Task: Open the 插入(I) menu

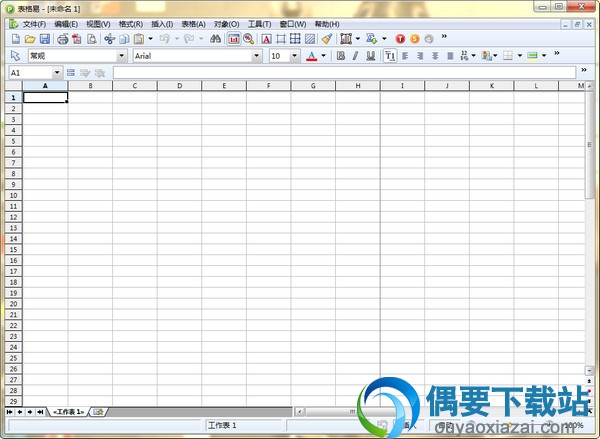Action: point(162,24)
